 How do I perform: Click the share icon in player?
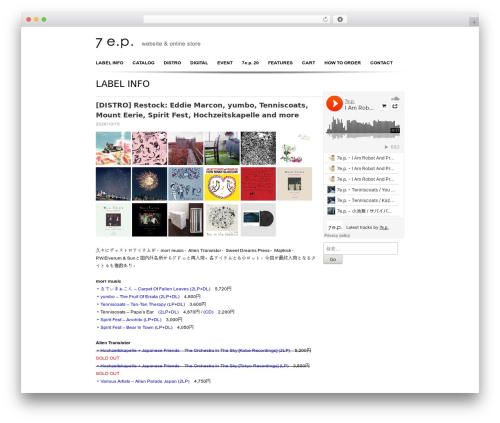point(395,106)
